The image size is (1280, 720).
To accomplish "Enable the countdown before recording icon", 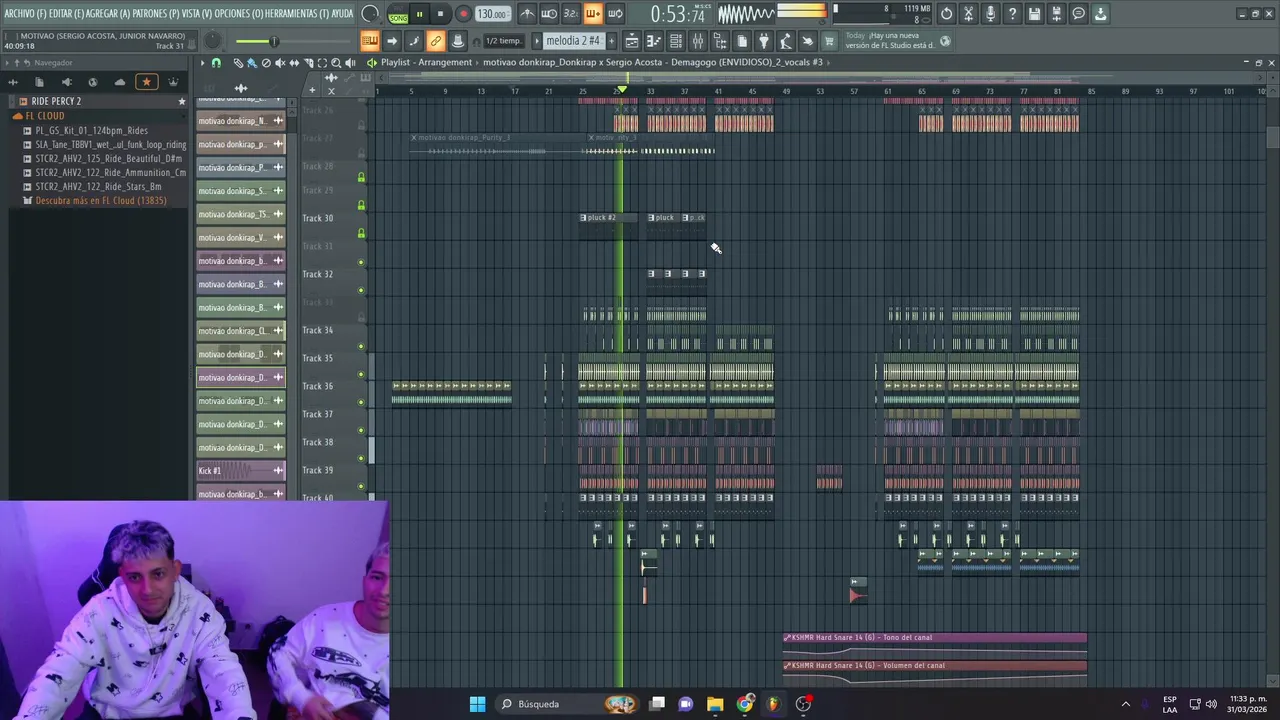I will tap(571, 14).
